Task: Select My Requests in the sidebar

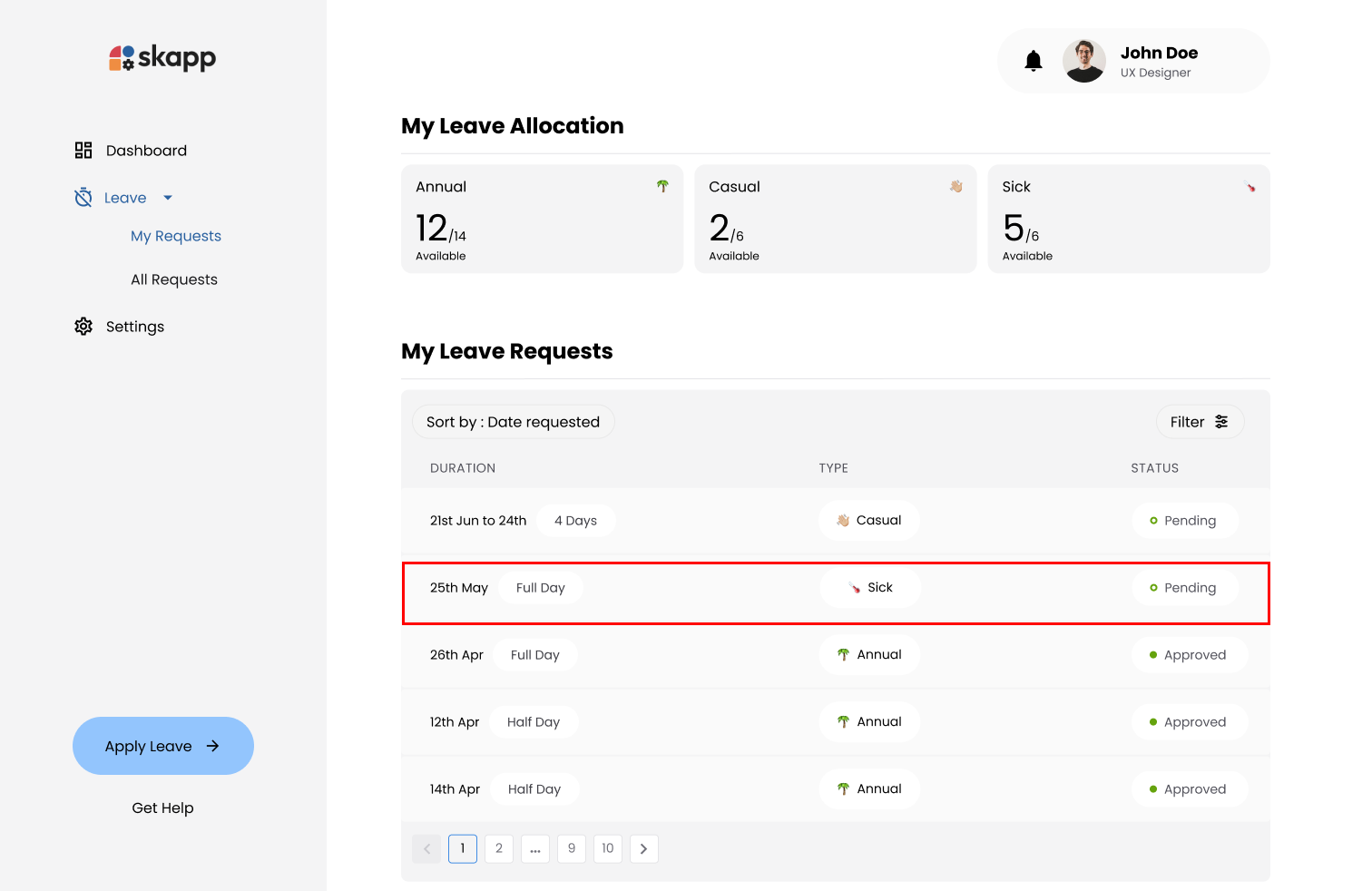Action: pos(176,236)
